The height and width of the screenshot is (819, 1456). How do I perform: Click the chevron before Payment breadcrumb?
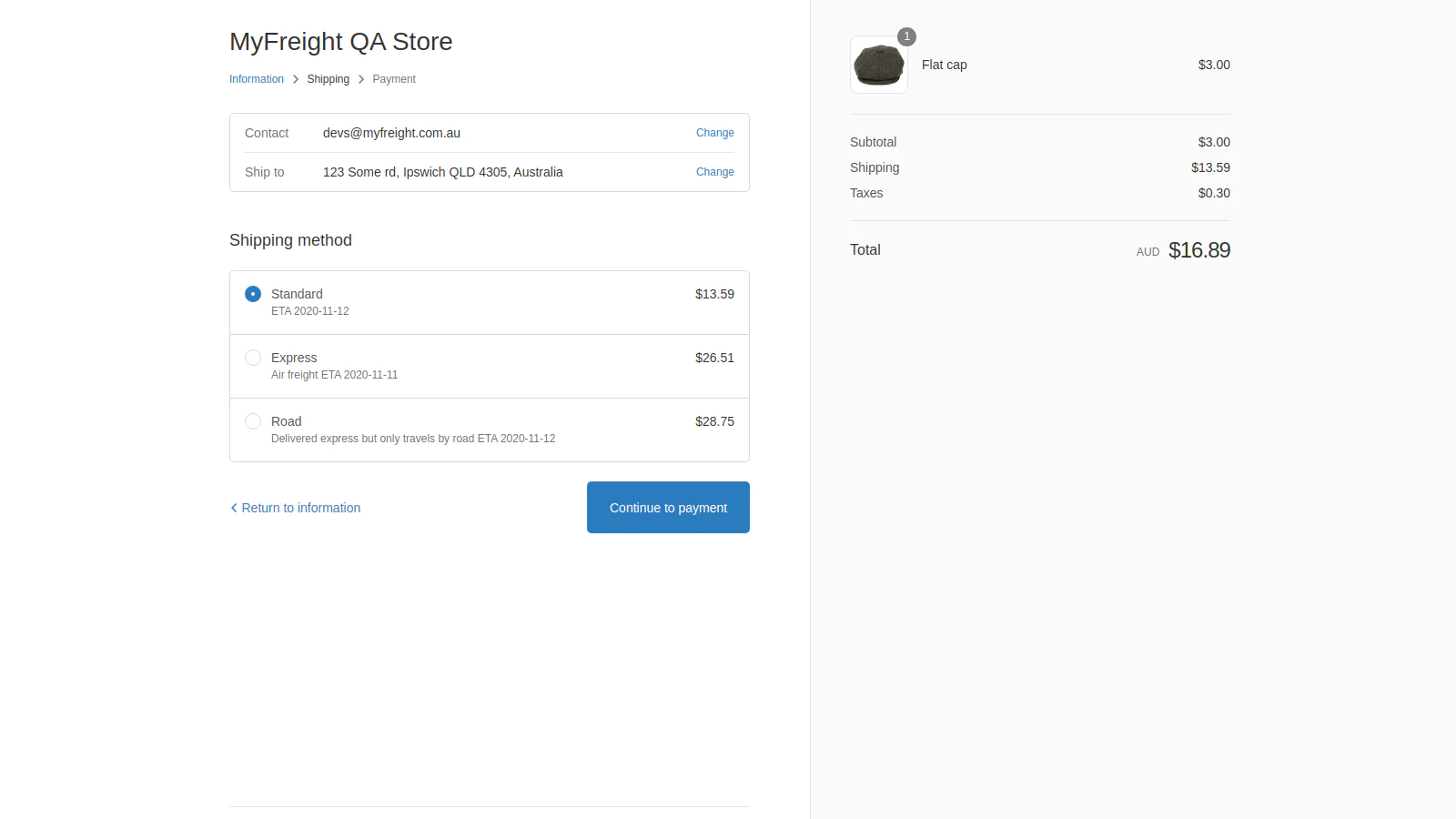(361, 79)
